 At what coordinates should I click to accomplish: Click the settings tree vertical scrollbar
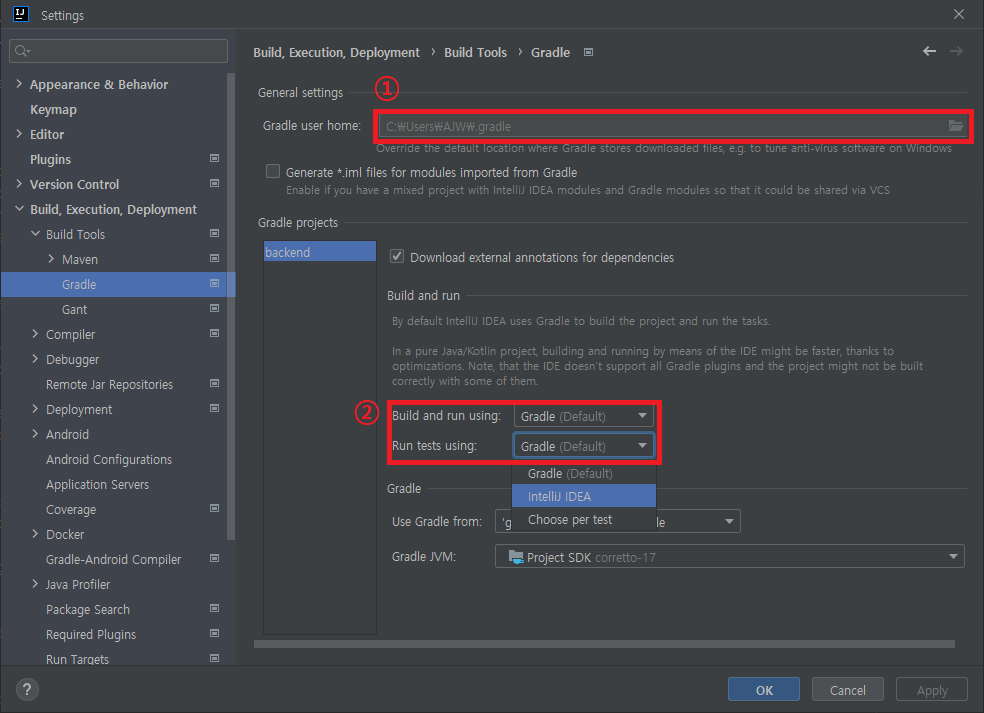pos(230,306)
